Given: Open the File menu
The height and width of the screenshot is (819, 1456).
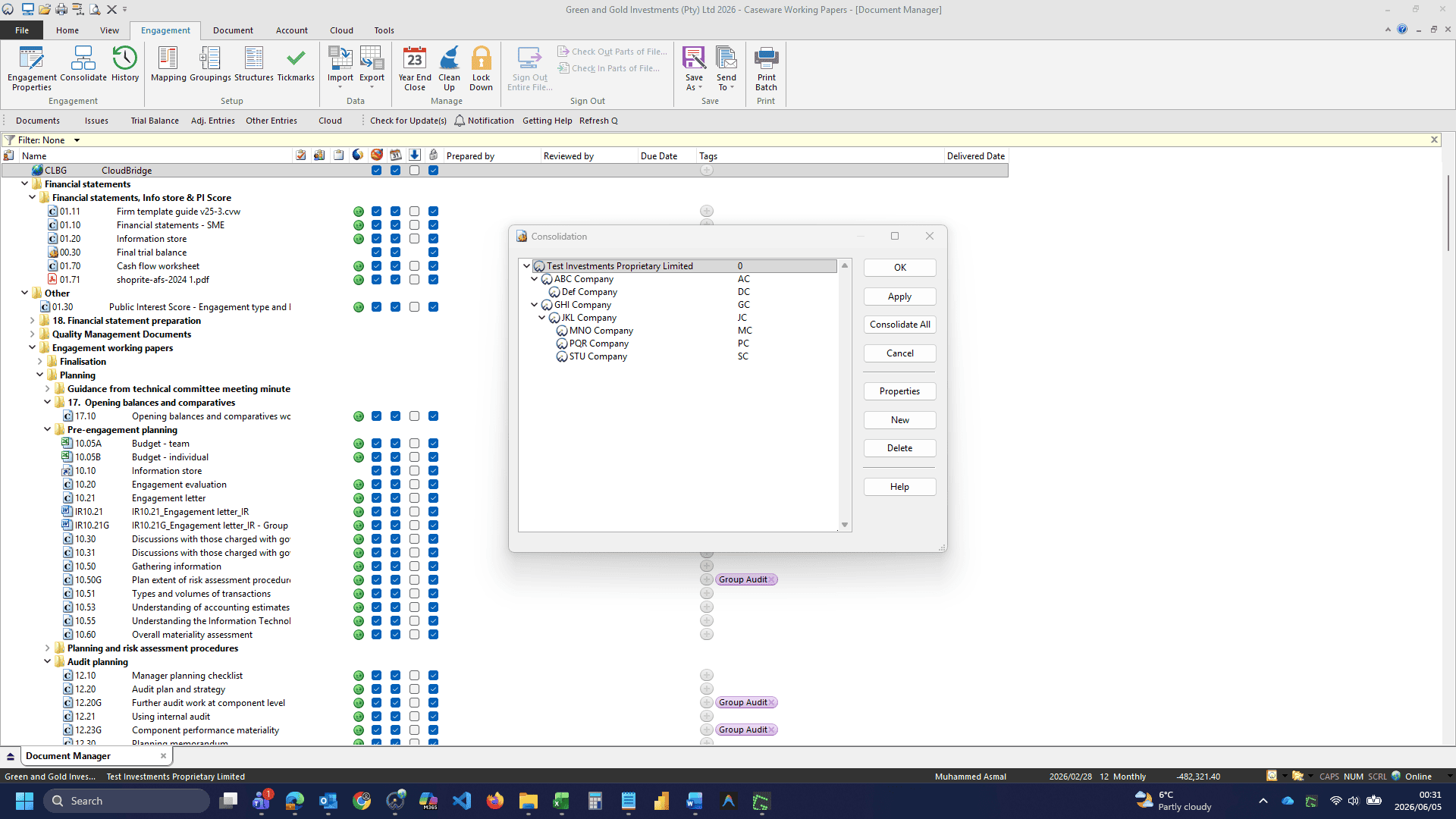Looking at the screenshot, I should click(22, 30).
